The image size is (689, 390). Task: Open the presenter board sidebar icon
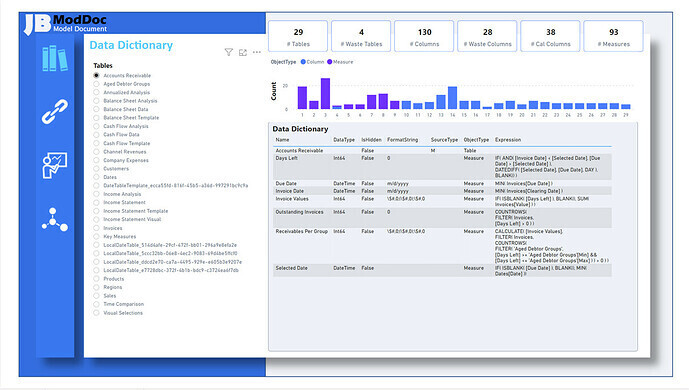(55, 165)
